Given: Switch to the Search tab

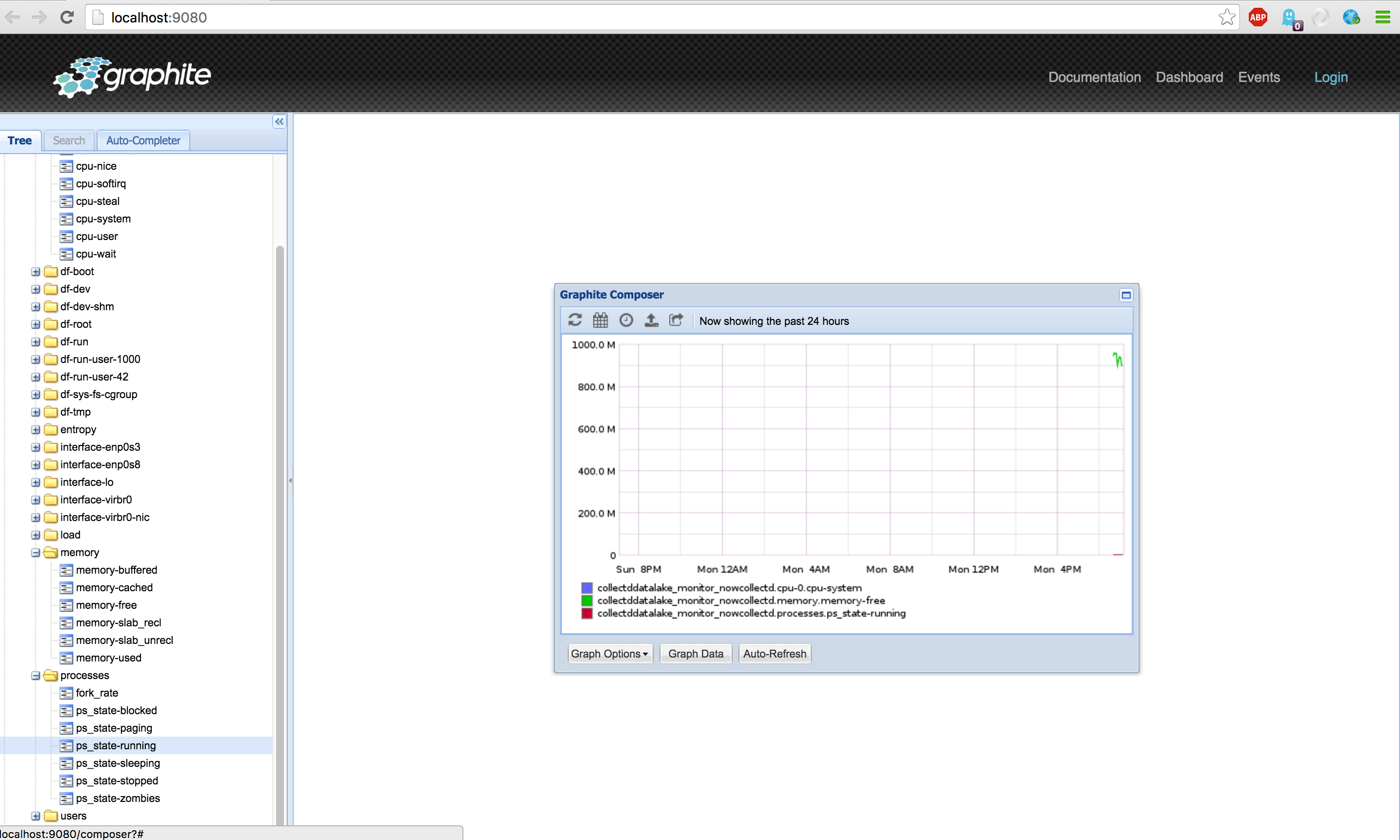Looking at the screenshot, I should (x=68, y=141).
